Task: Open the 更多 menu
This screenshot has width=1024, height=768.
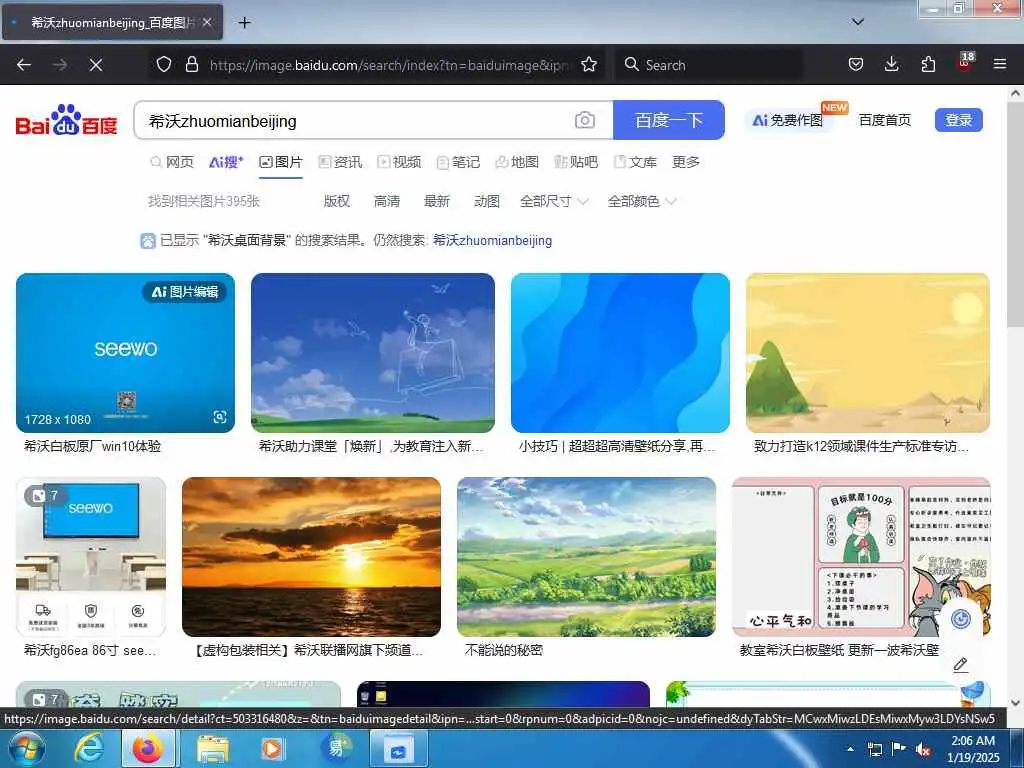Action: coord(686,162)
